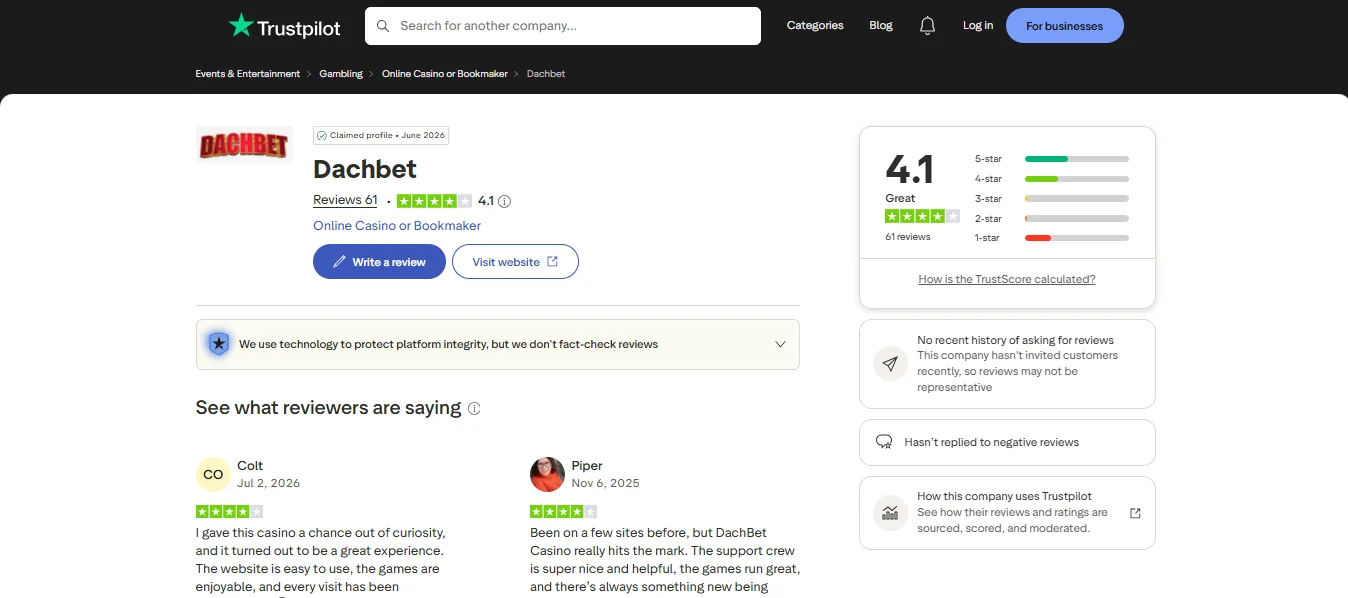Click the paper plane invitation icon
Screen dimensions: 1348x598
tap(890, 363)
